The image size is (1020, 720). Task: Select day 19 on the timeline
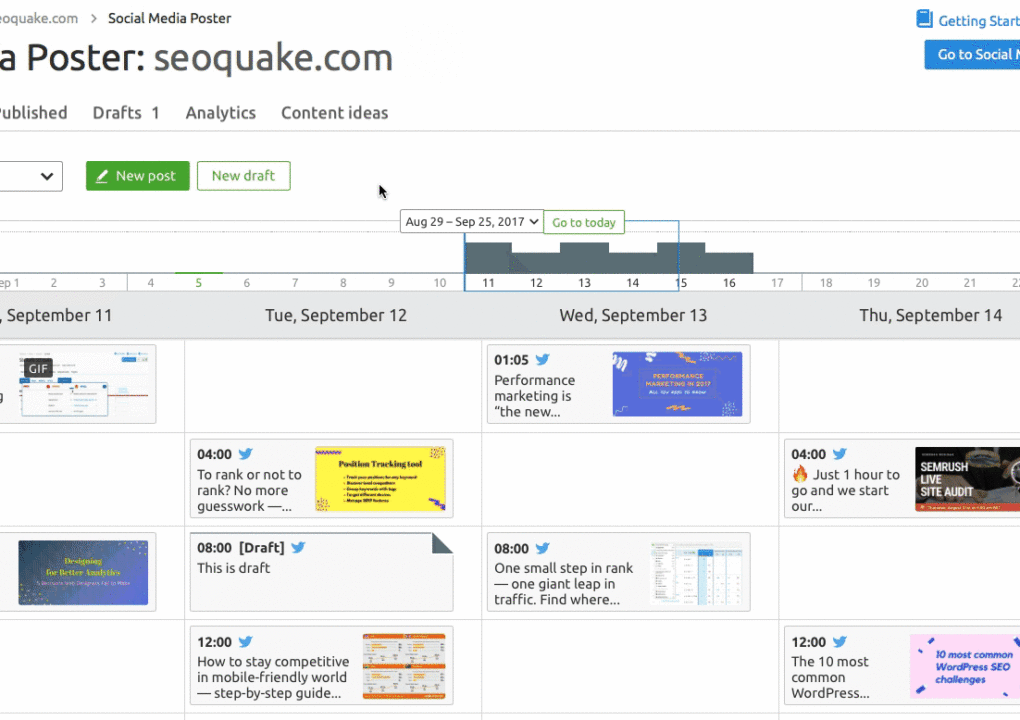873,283
